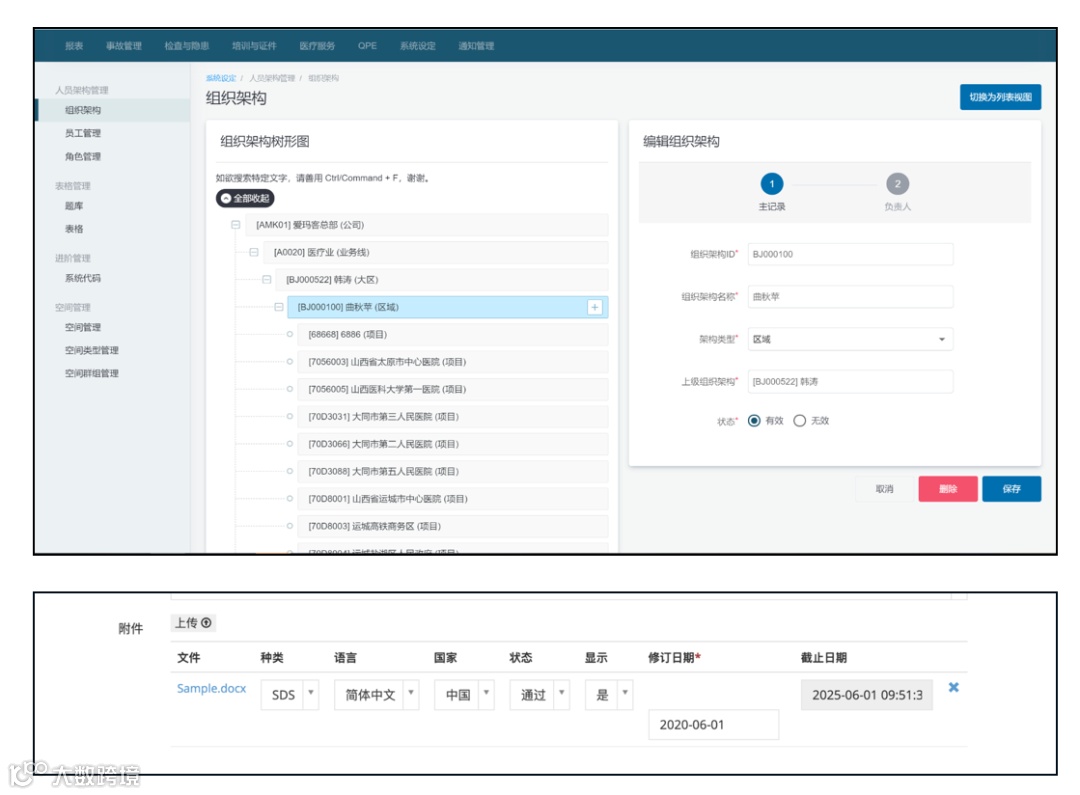Select tree row [A0020] 医疗业 (业务线)
The width and height of the screenshot is (1080, 795).
pyautogui.click(x=436, y=253)
